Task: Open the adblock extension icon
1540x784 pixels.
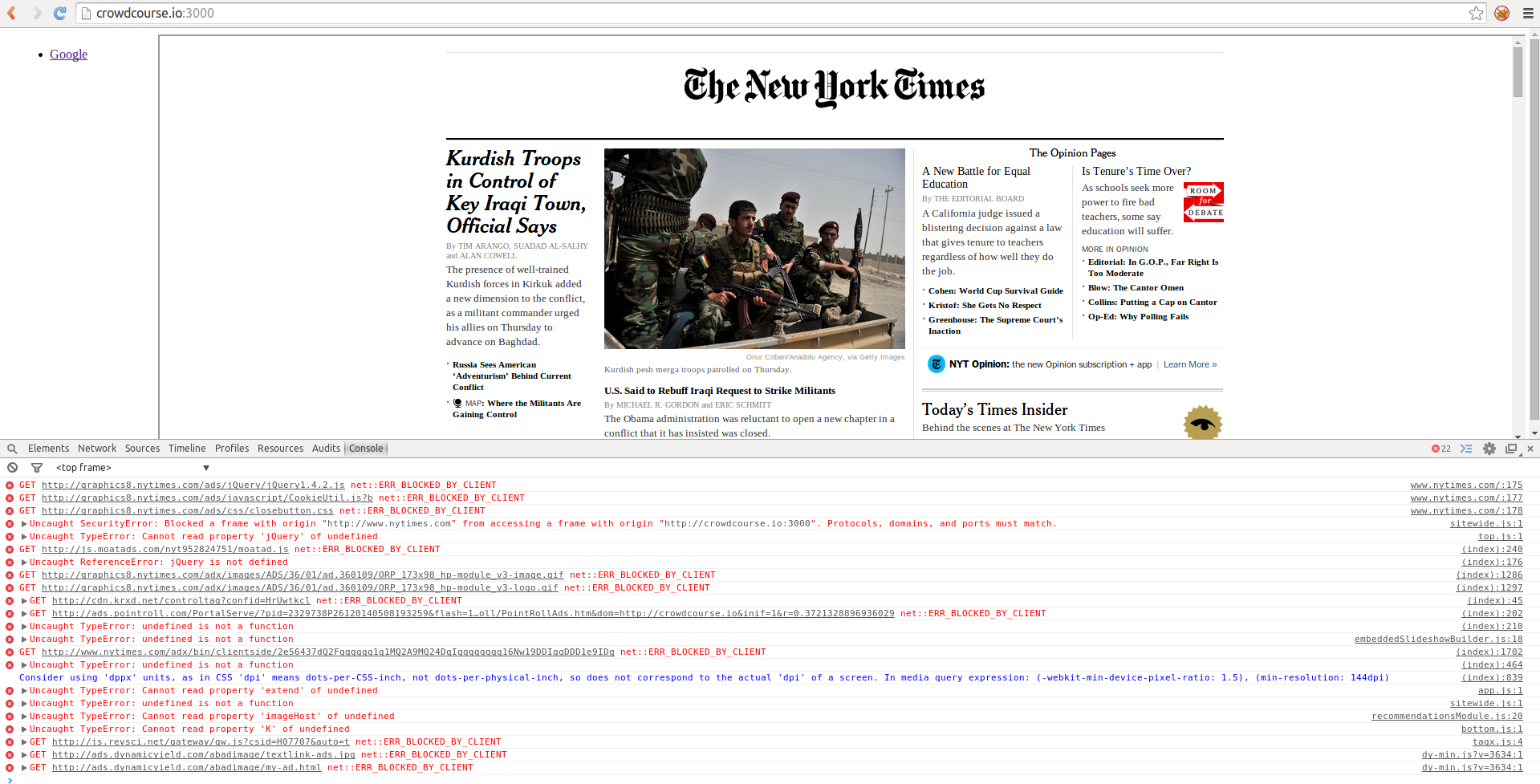Action: pyautogui.click(x=1502, y=13)
